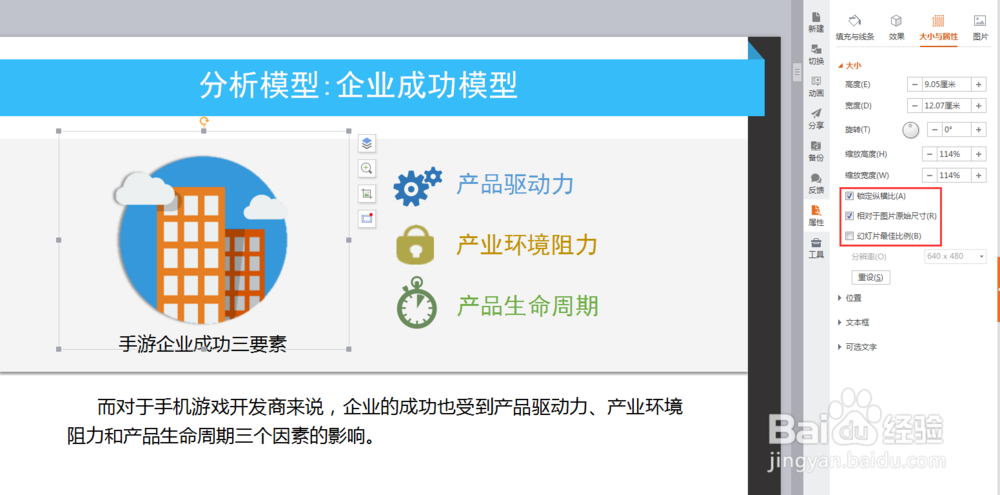
Task: Increase 宽度(D) with plus button
Action: tap(979, 105)
